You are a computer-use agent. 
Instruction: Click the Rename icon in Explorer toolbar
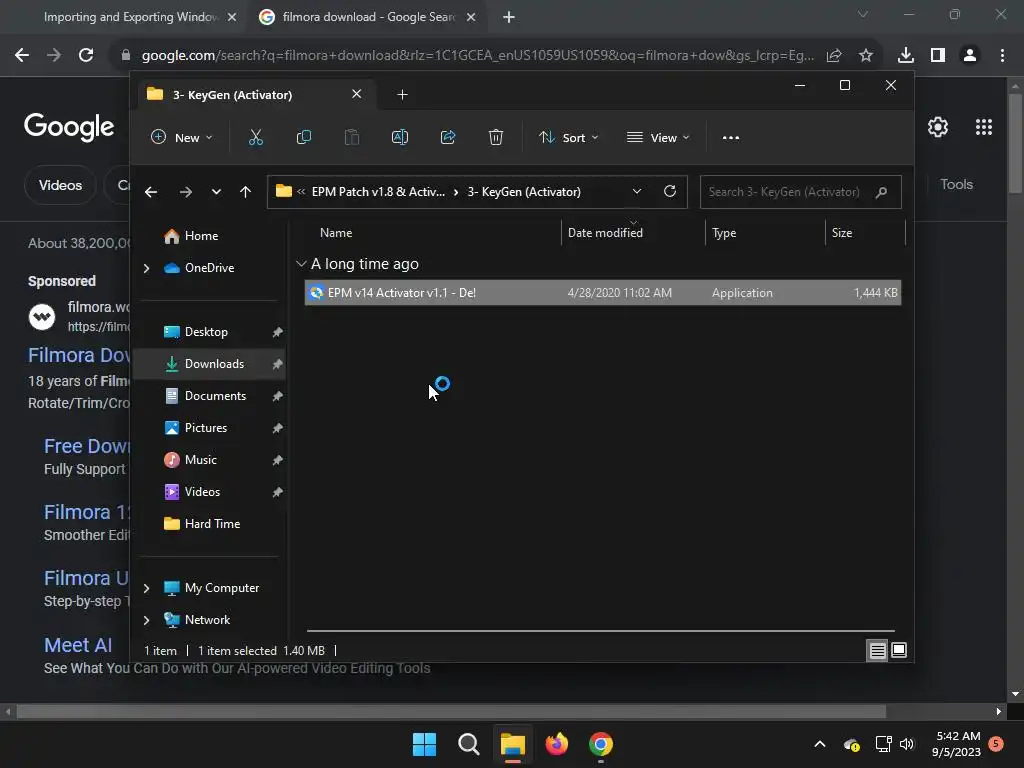(x=400, y=137)
